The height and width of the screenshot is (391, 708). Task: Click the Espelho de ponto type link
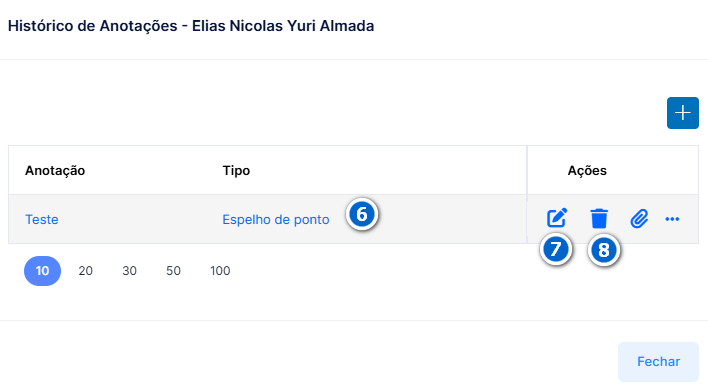pos(275,219)
